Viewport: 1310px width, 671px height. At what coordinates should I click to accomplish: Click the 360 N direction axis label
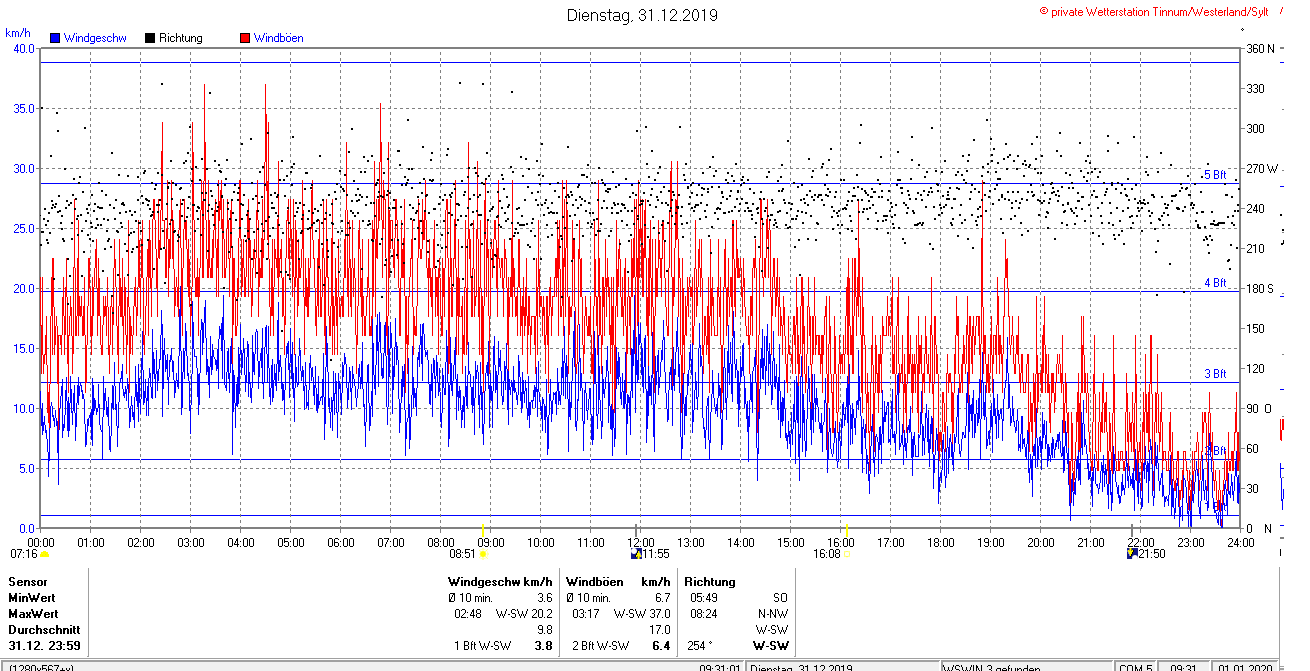pos(1260,48)
